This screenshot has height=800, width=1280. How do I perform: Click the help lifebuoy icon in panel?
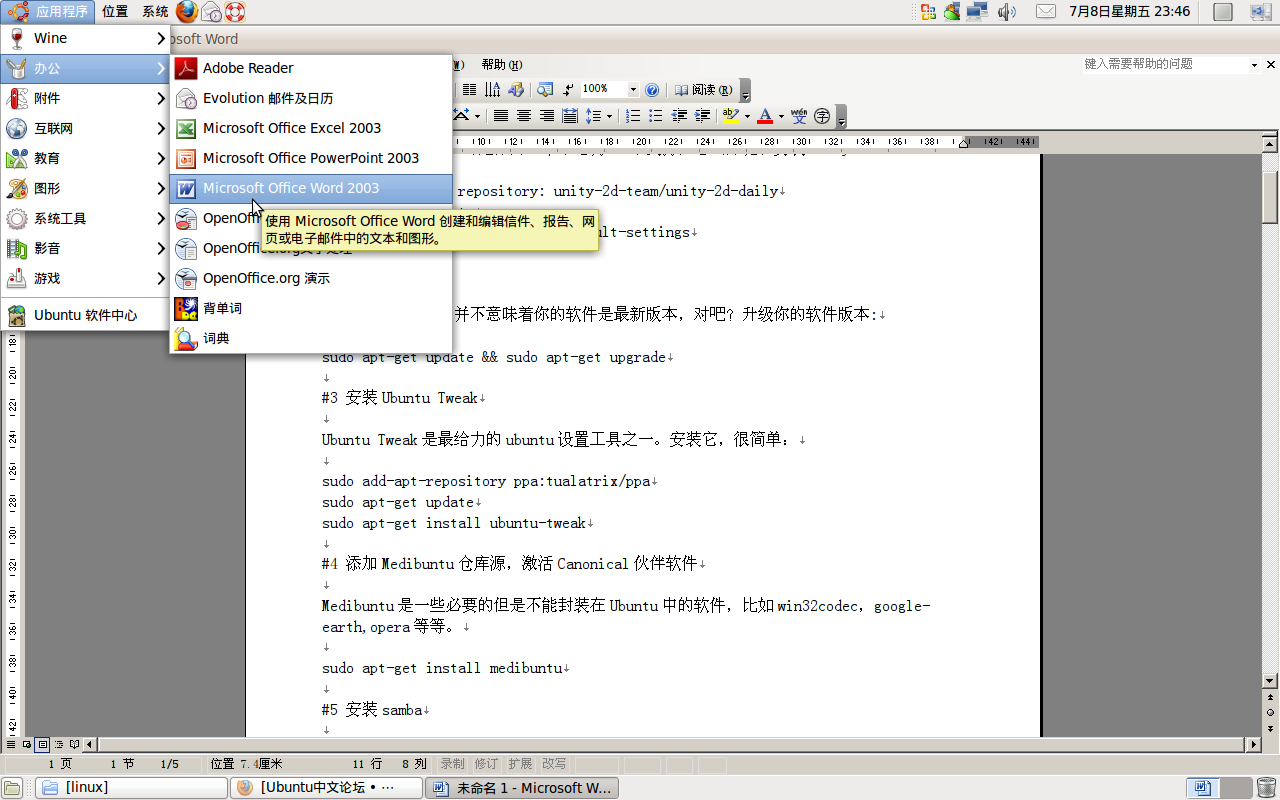[x=235, y=12]
